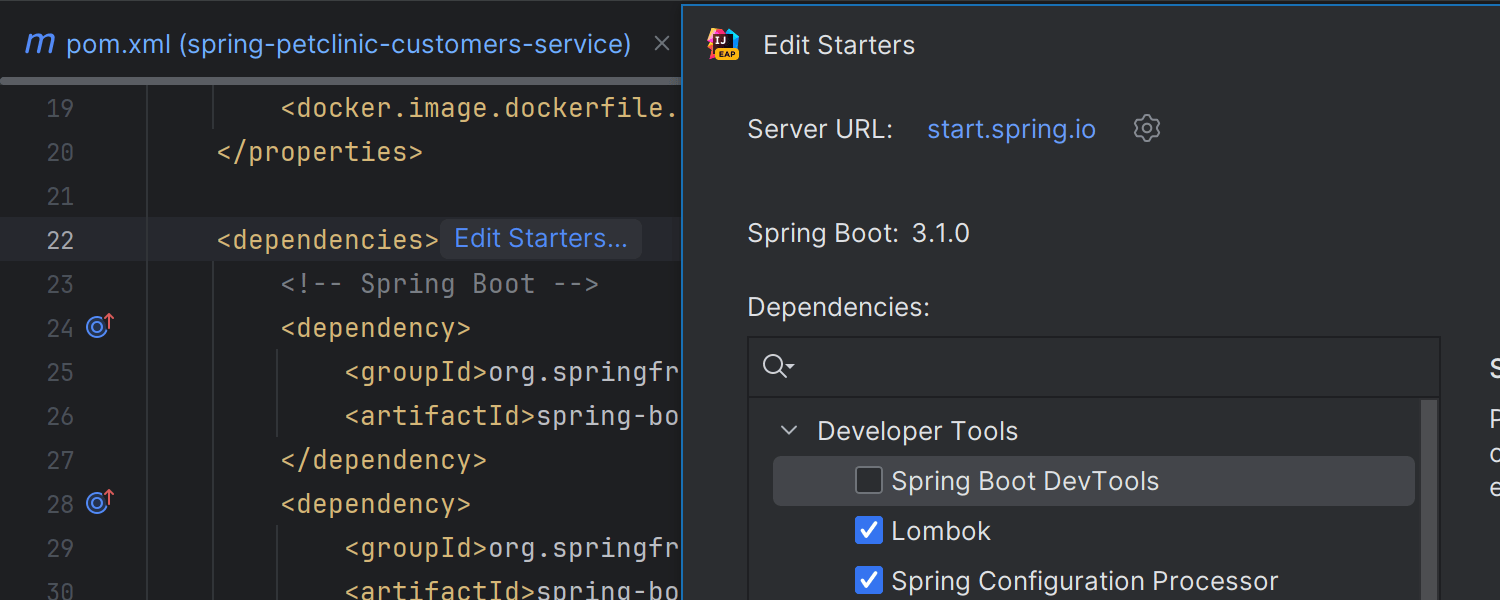Click the Edit Starters inline hint on line 22
This screenshot has height=600, width=1500.
(540, 238)
